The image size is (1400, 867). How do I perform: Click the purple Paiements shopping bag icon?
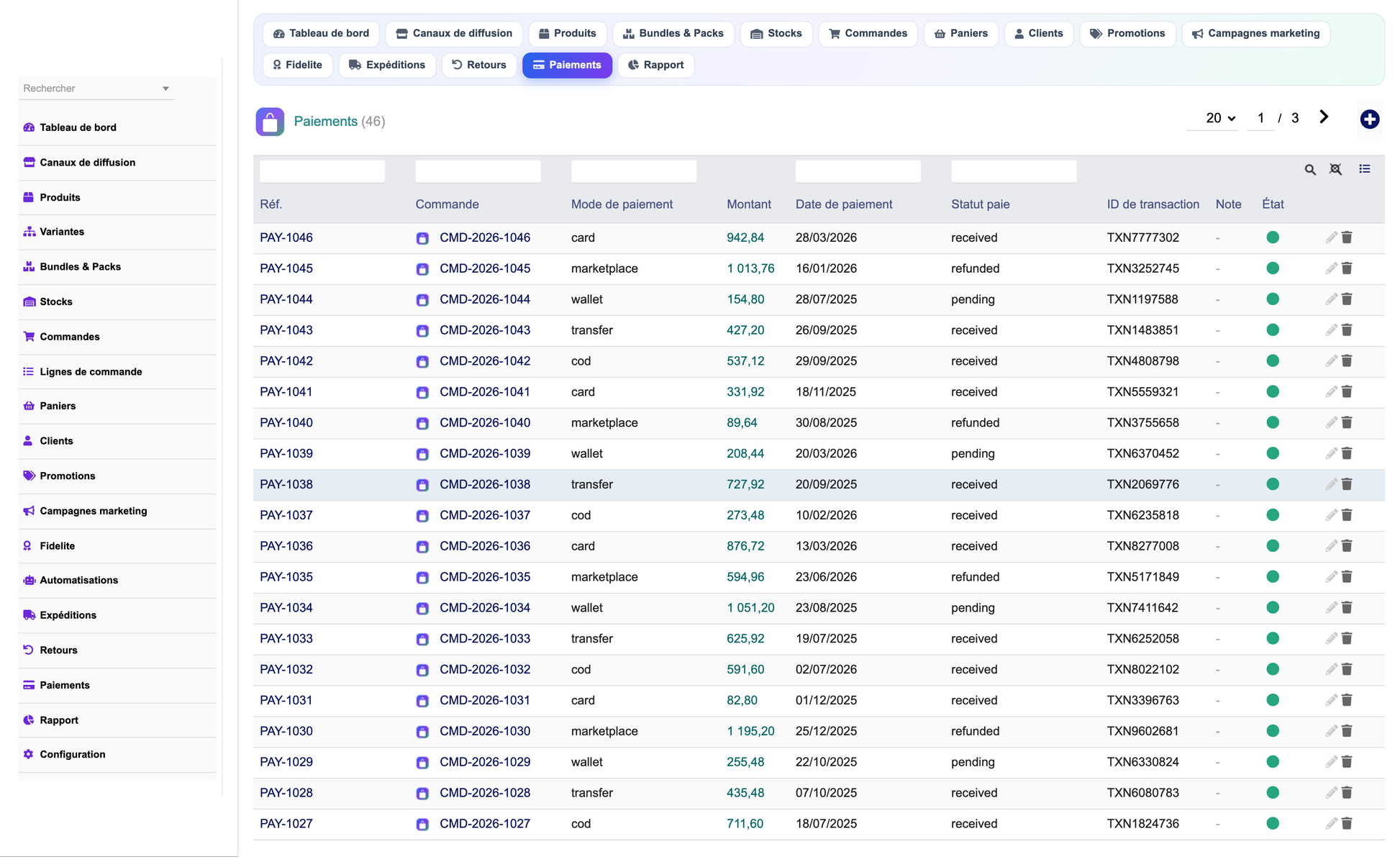270,122
